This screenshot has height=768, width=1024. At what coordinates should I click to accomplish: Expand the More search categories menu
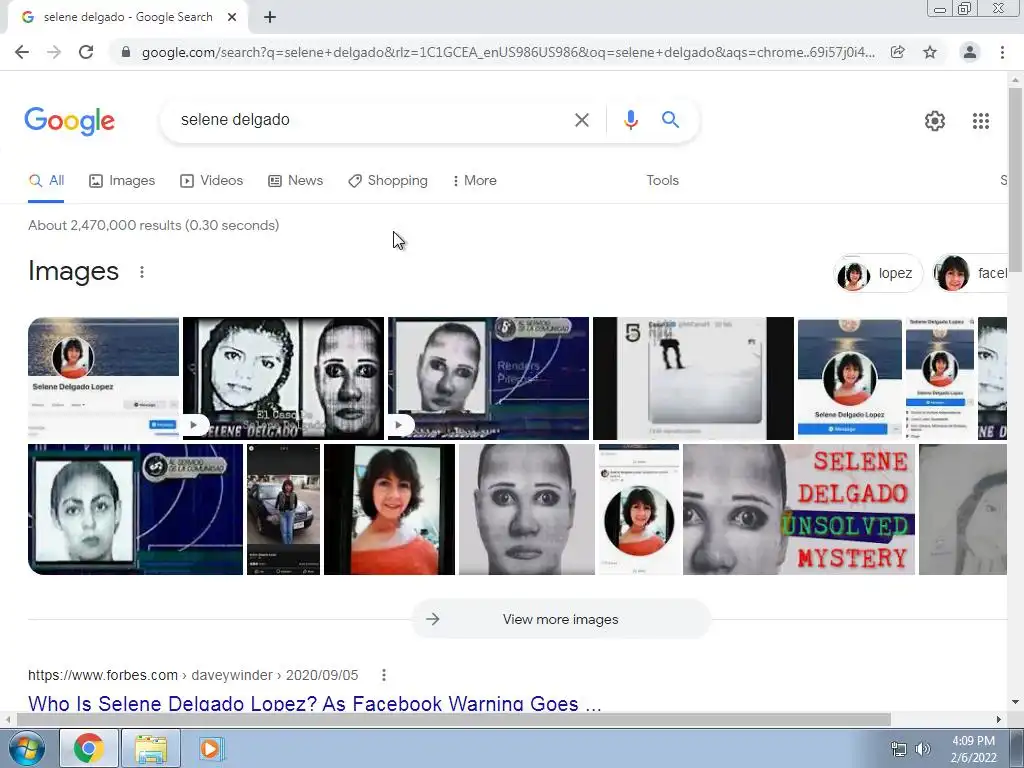475,181
